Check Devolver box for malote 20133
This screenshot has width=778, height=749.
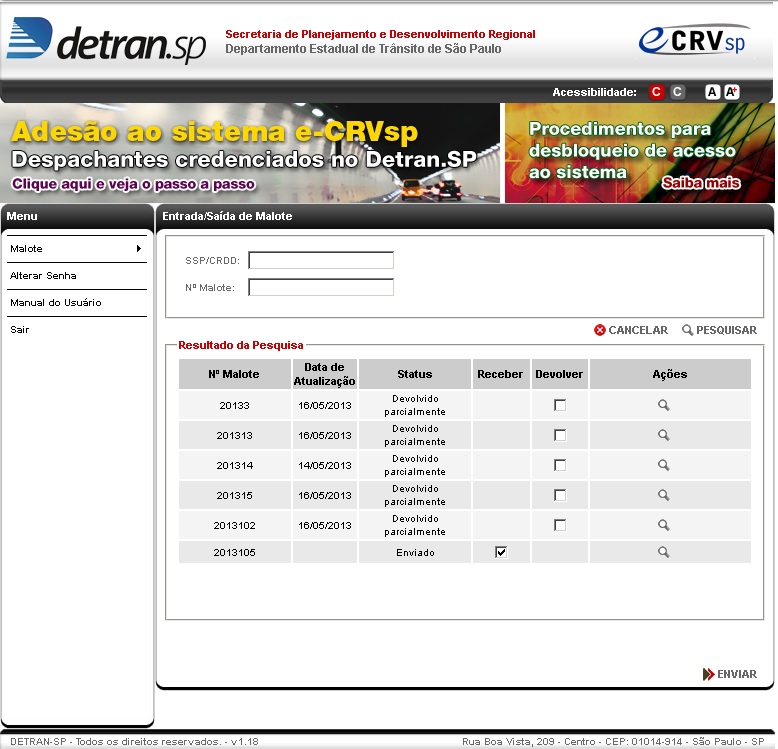[x=560, y=405]
